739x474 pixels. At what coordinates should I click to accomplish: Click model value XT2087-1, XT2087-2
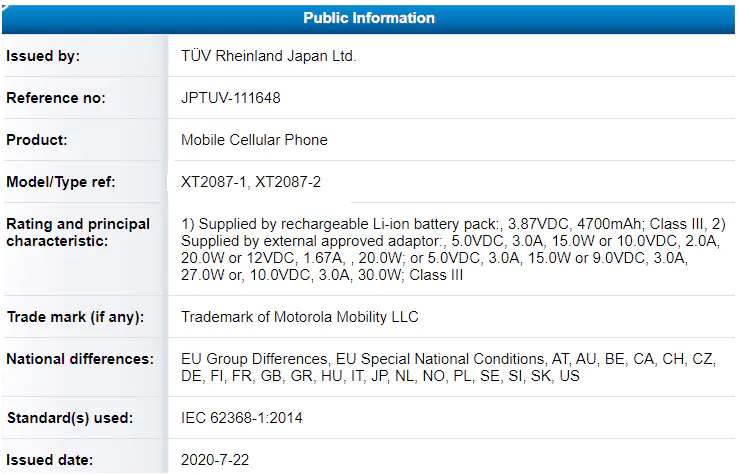251,182
